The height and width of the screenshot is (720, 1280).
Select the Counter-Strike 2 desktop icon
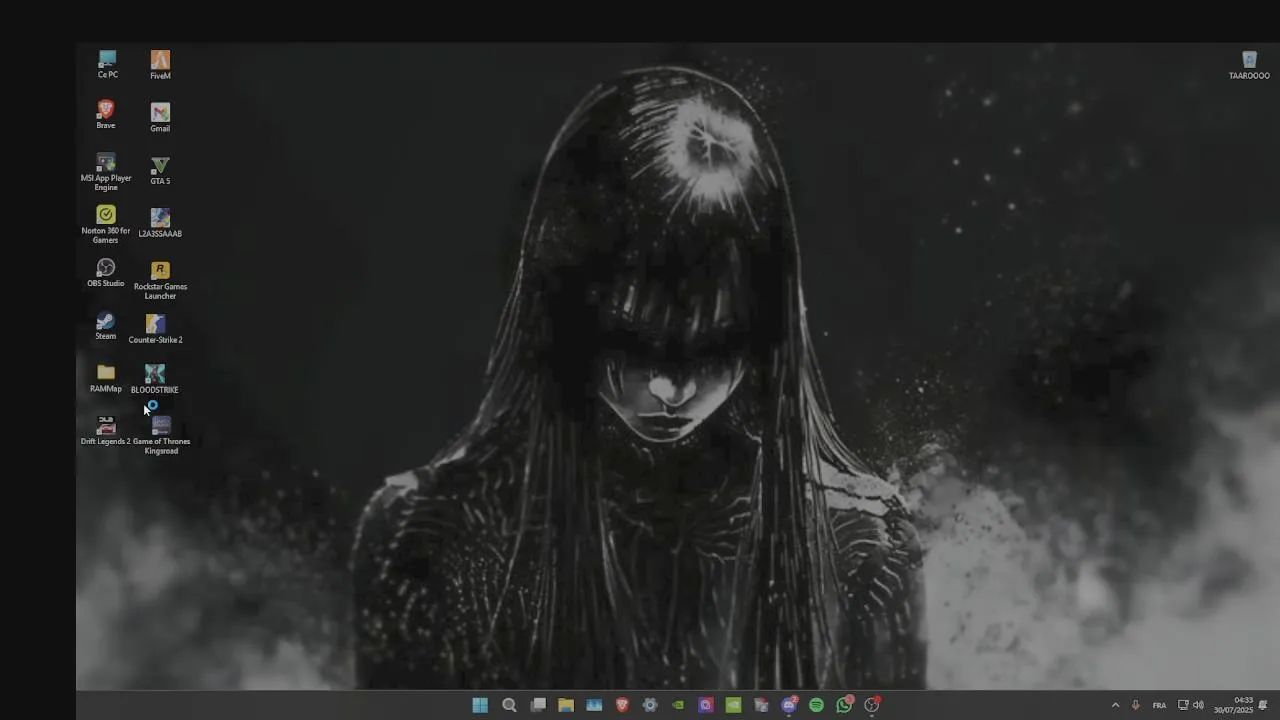point(155,329)
